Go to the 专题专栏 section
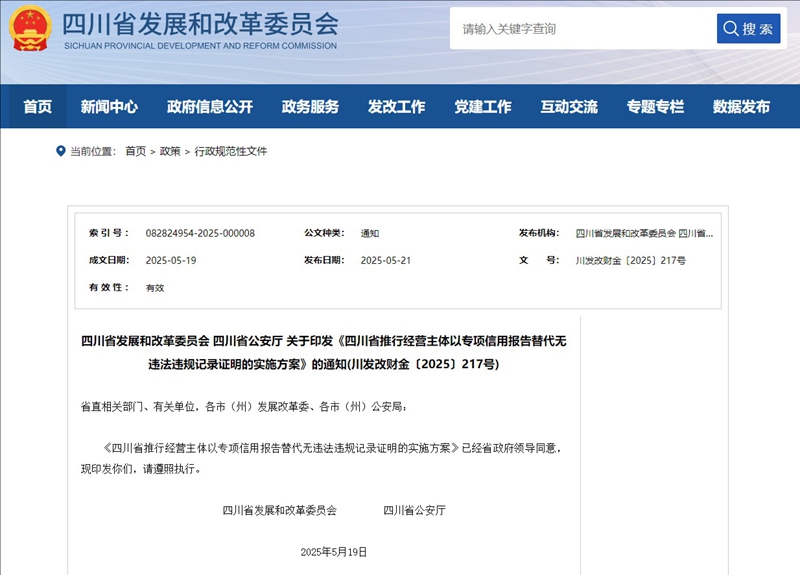The width and height of the screenshot is (800, 575). (655, 107)
